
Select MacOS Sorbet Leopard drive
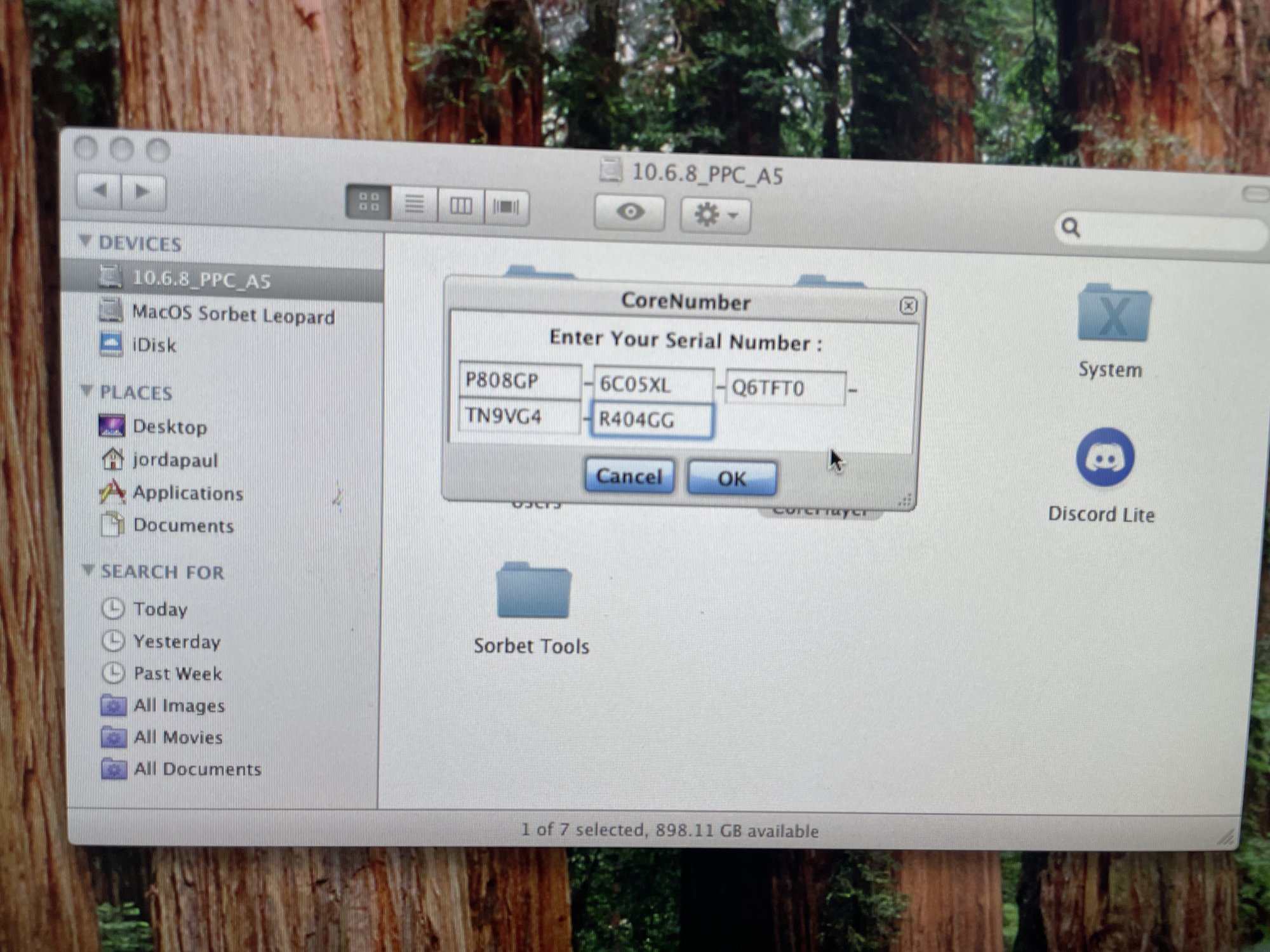(232, 314)
